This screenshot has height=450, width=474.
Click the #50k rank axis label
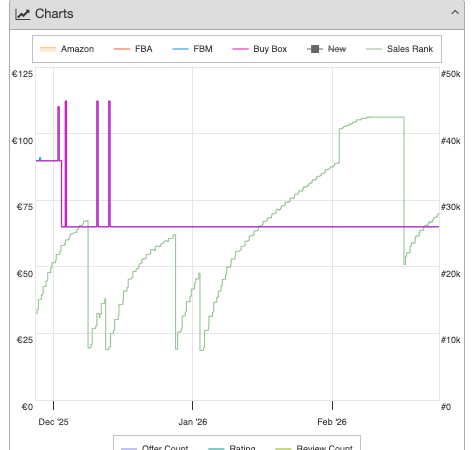[x=451, y=74]
